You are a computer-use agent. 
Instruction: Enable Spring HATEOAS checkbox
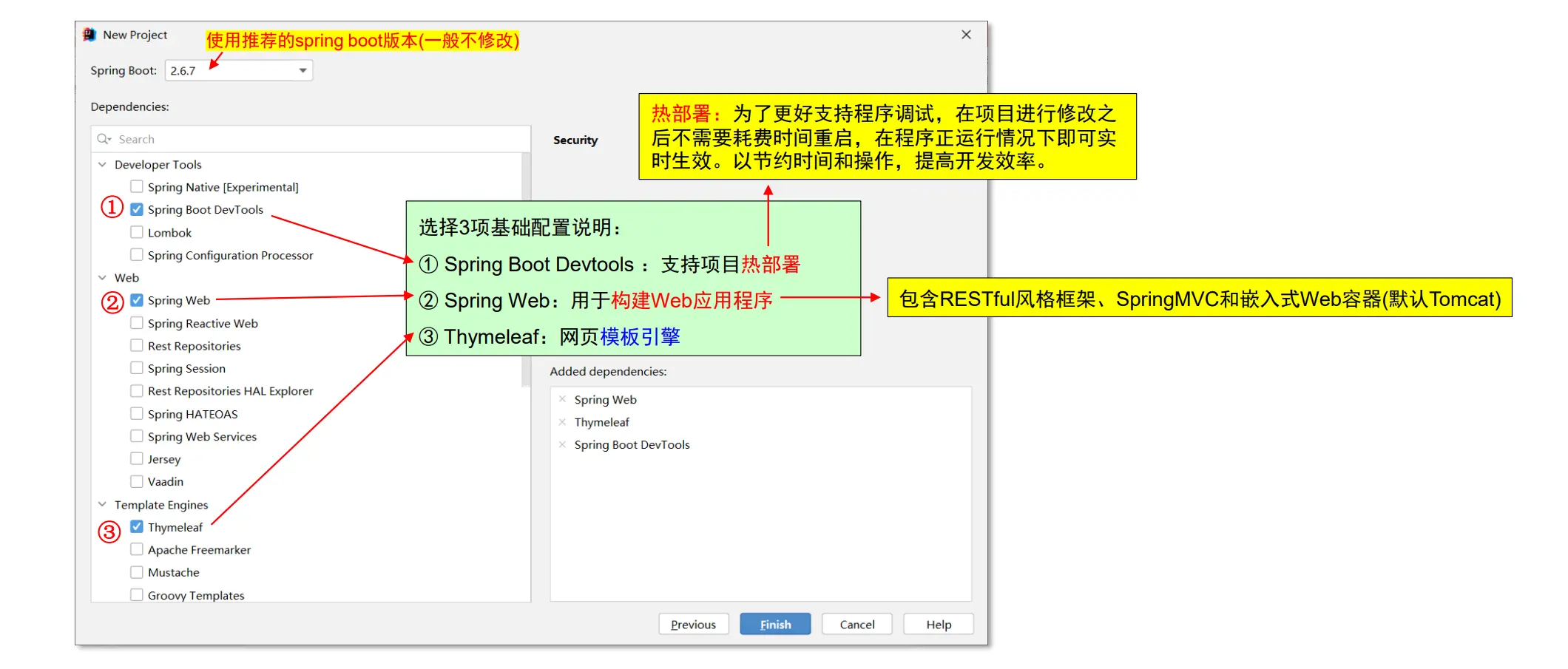[x=137, y=413]
